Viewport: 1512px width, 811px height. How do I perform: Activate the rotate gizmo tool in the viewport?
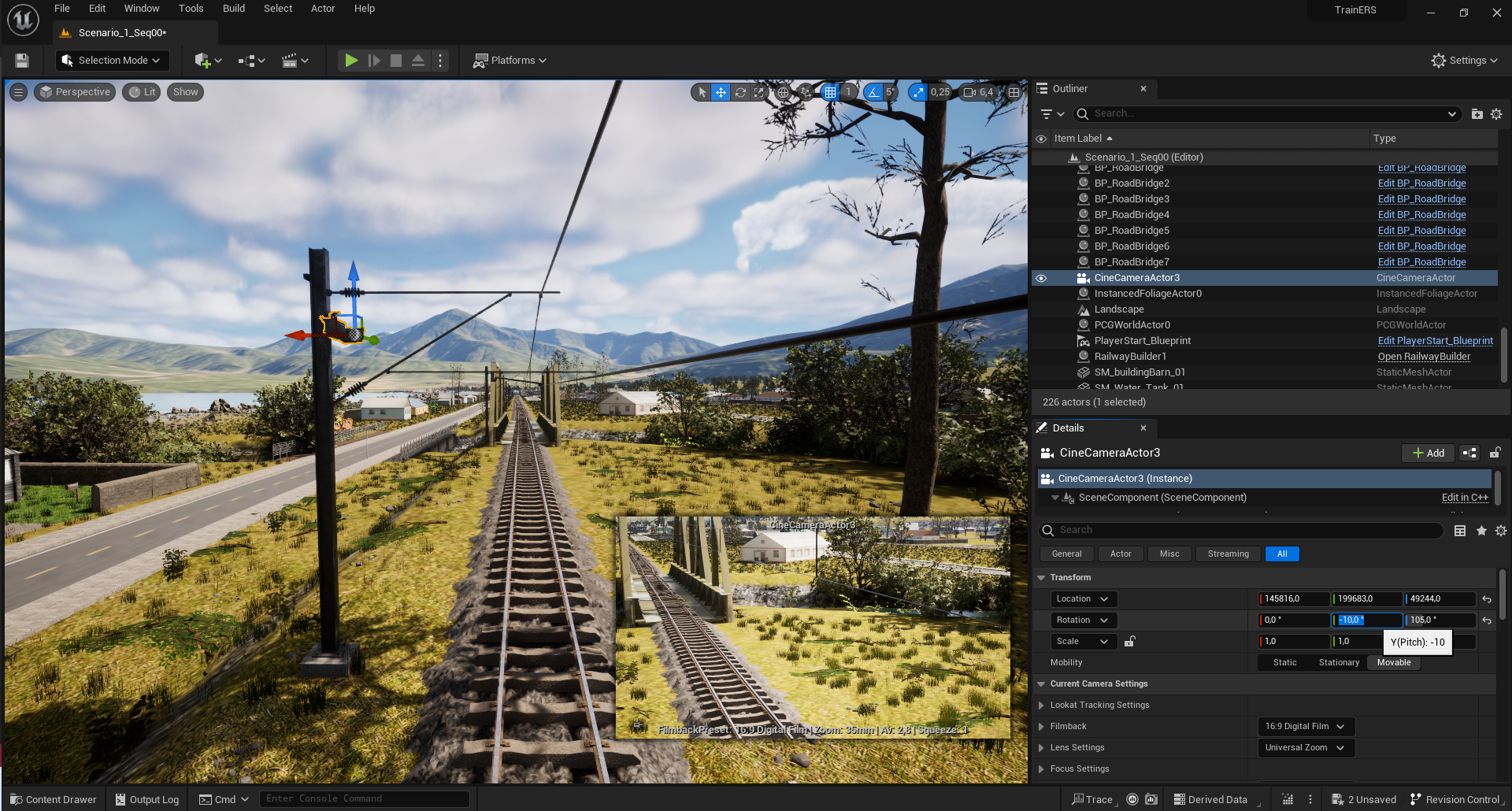click(740, 92)
